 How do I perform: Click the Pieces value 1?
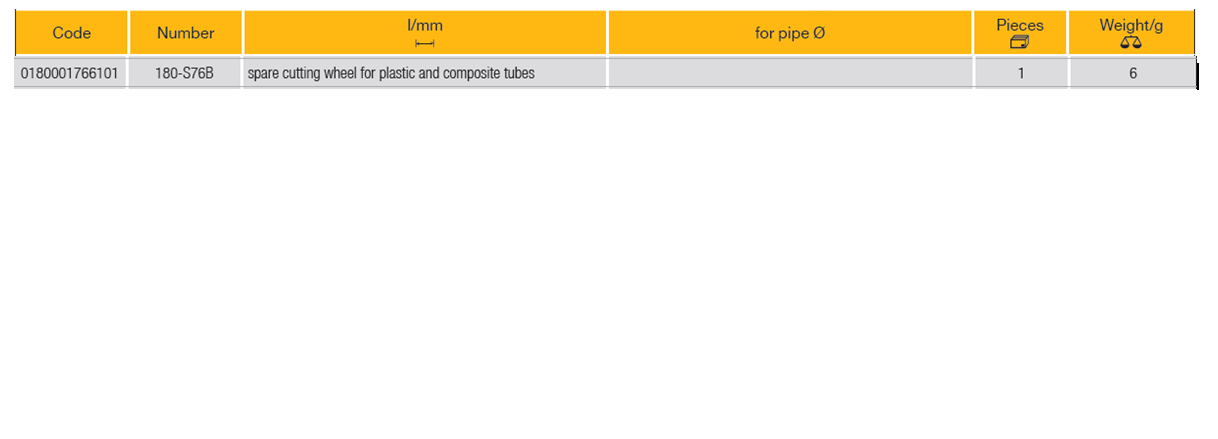(1020, 73)
